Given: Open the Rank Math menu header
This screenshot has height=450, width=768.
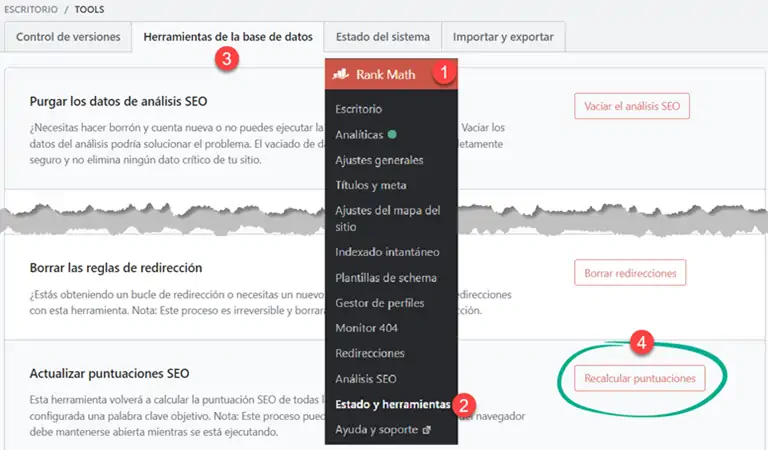Looking at the screenshot, I should tap(391, 74).
